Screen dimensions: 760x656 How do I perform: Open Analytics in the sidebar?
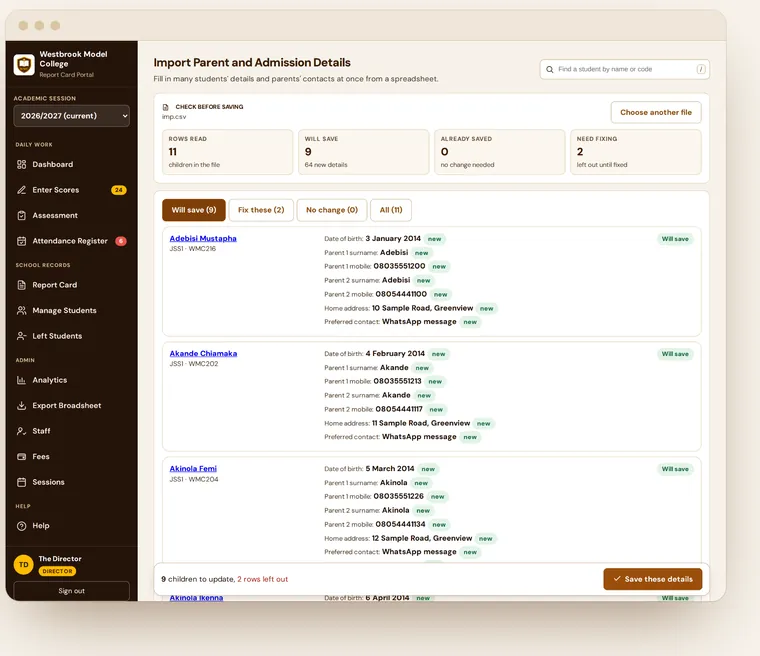point(72,380)
